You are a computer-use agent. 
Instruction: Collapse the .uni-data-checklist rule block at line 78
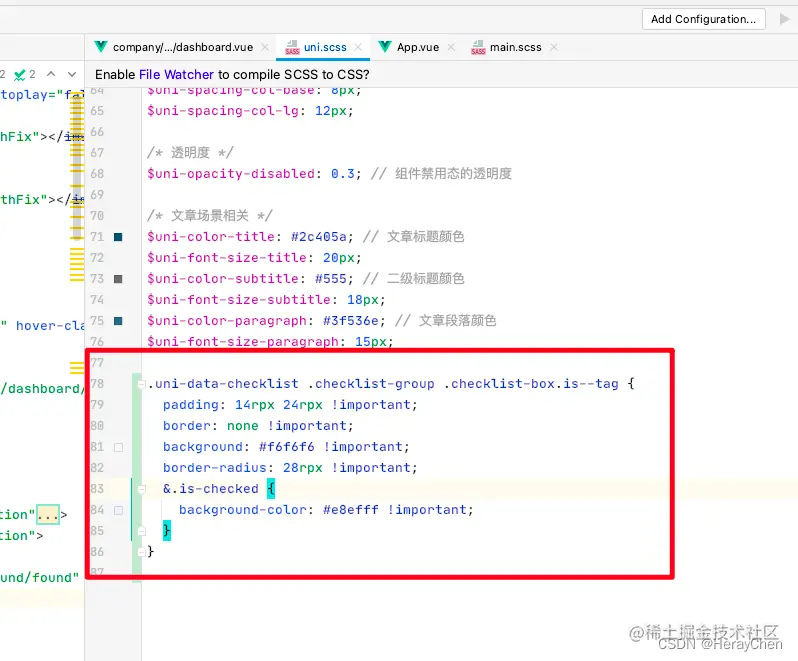click(141, 385)
